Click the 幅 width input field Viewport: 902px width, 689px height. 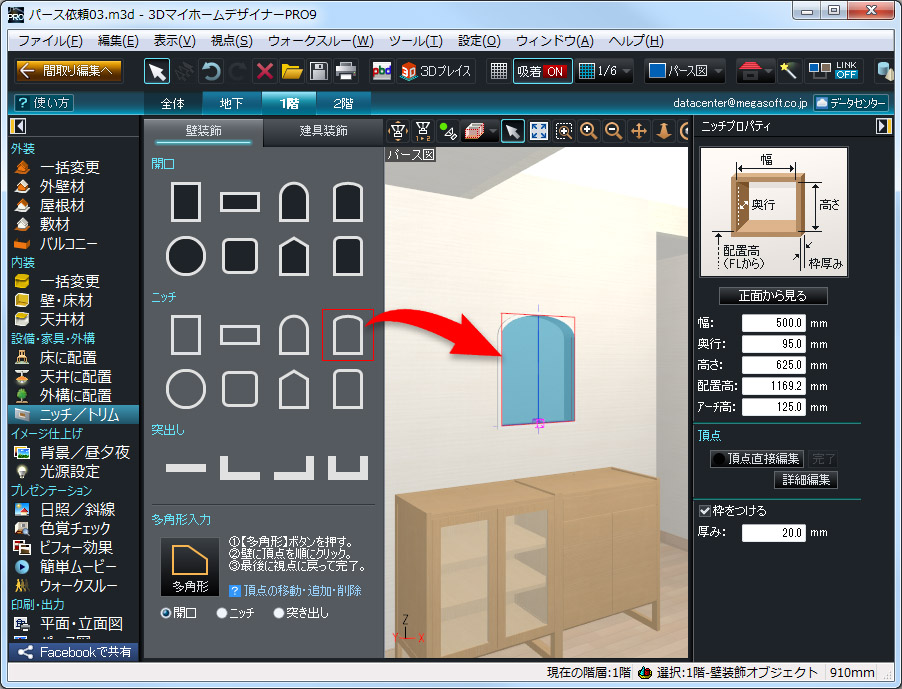coord(775,322)
